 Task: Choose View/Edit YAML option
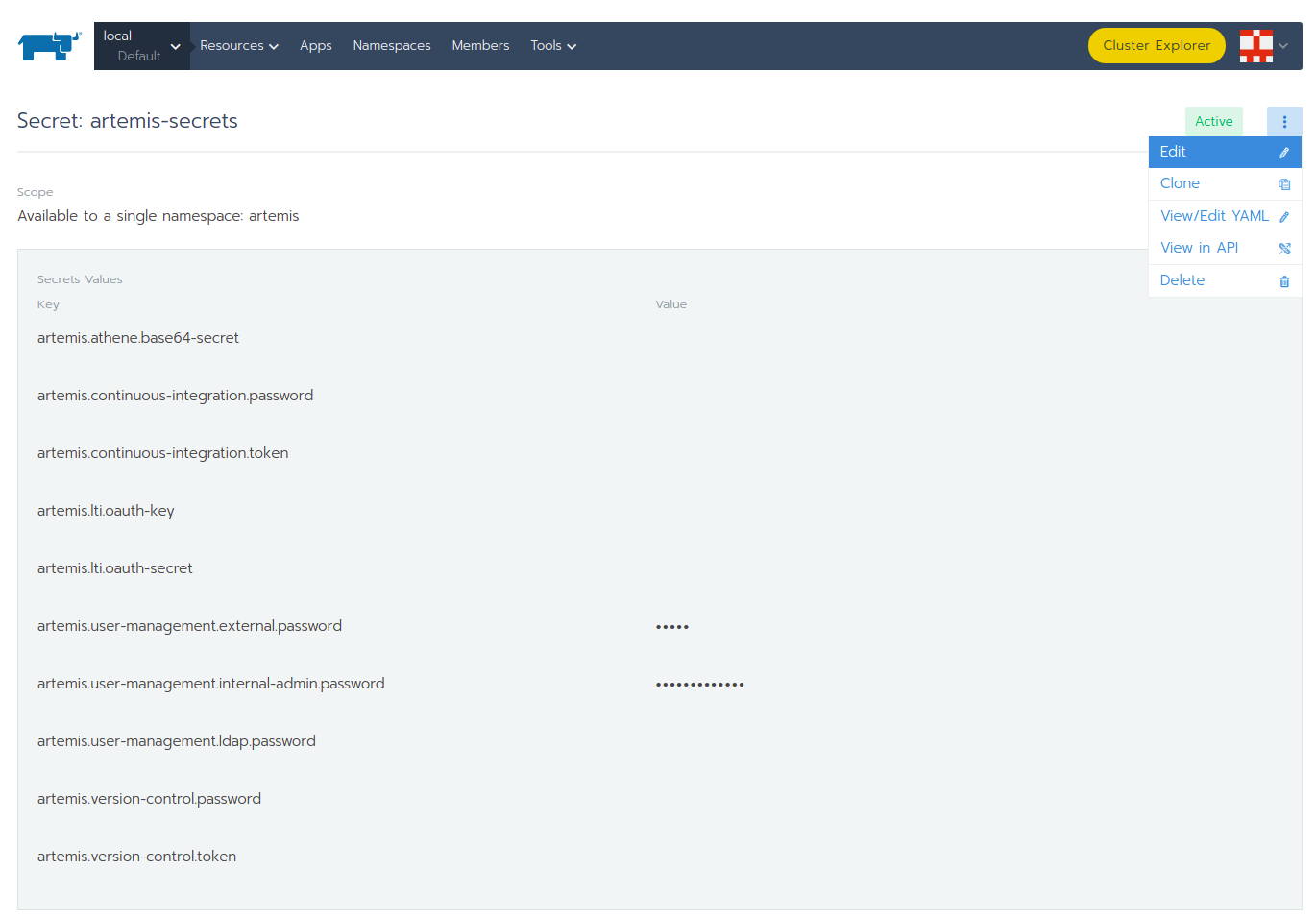(1213, 216)
